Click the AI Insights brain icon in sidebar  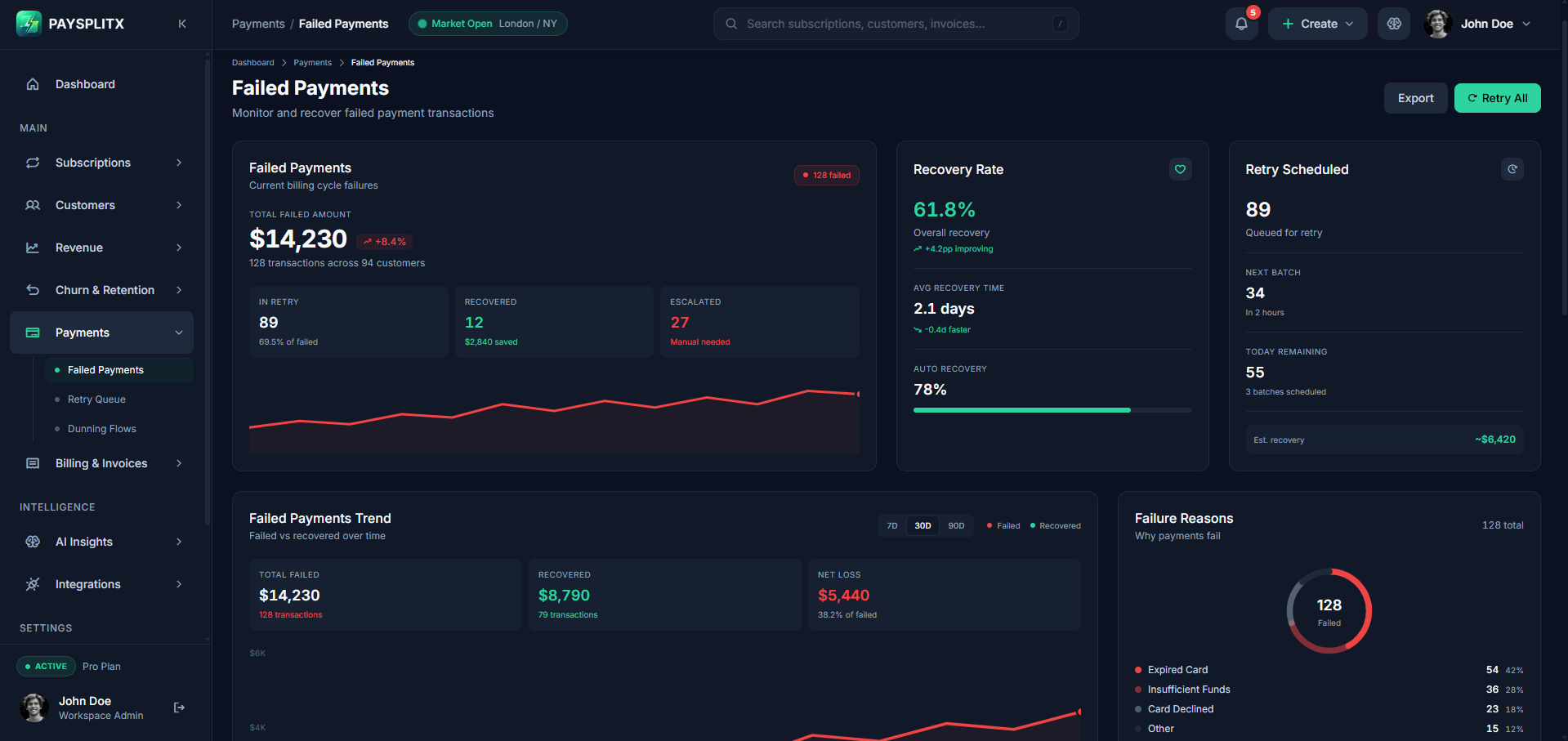[x=33, y=542]
